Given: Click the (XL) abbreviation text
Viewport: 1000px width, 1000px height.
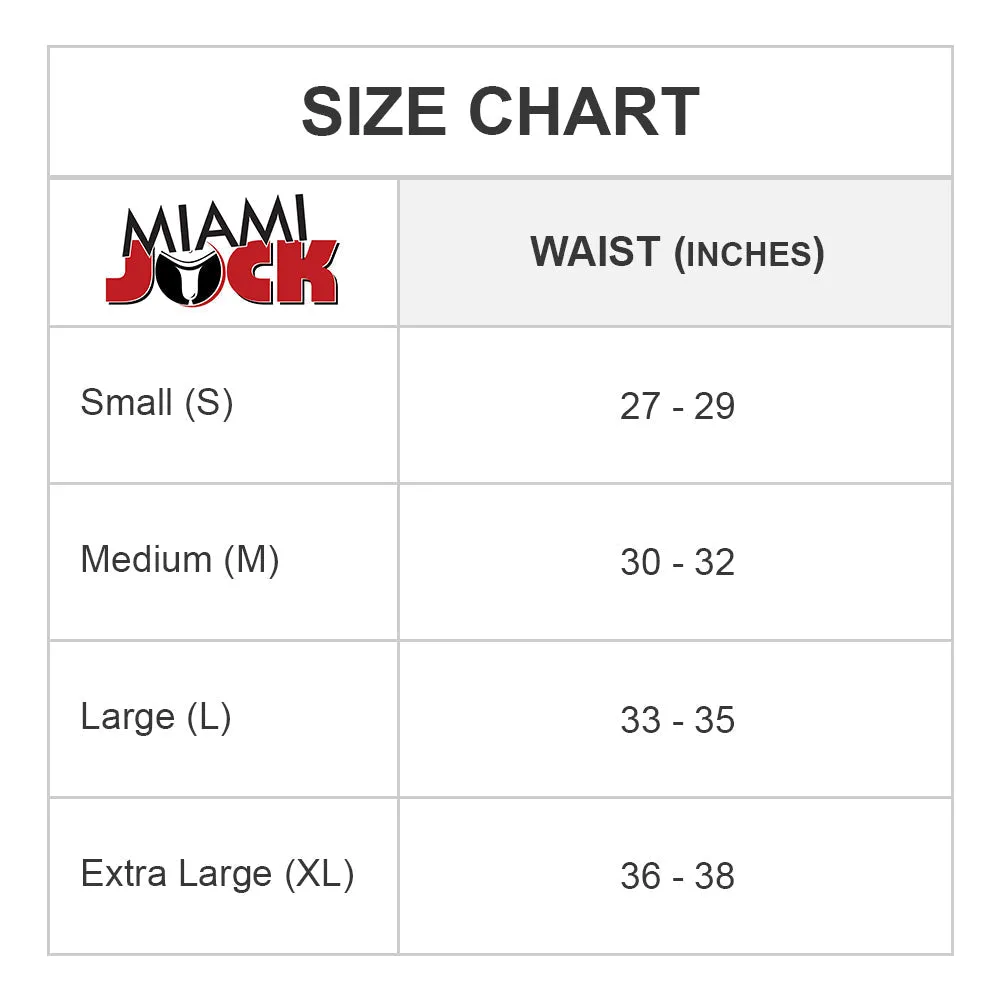Looking at the screenshot, I should click(x=320, y=874).
